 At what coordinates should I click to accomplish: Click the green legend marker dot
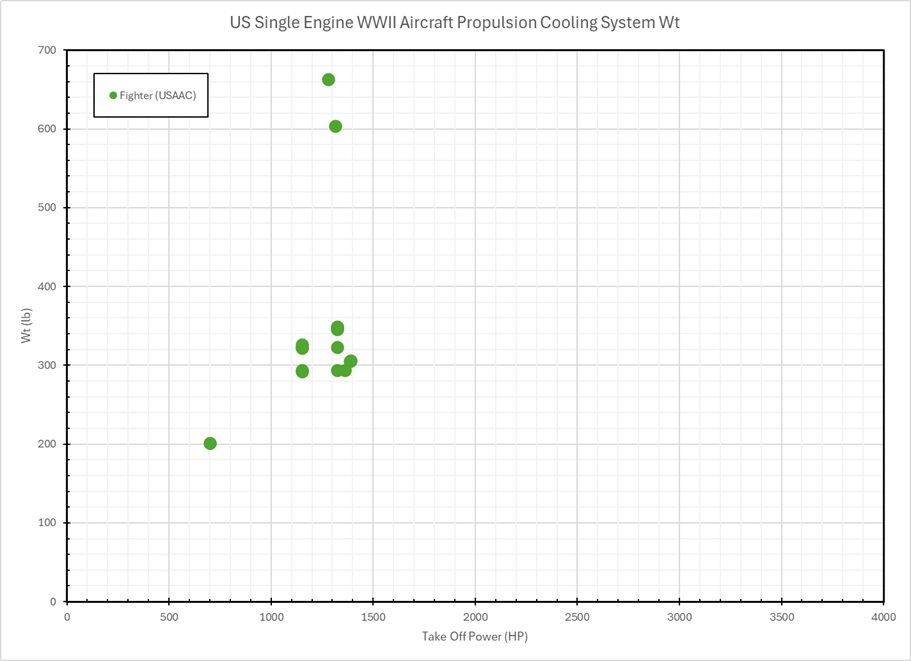(x=113, y=95)
